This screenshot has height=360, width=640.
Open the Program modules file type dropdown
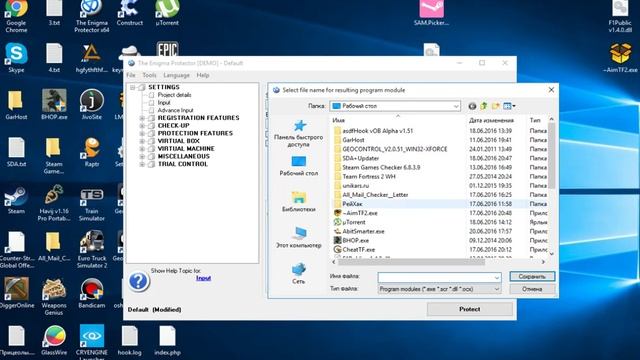coord(439,289)
